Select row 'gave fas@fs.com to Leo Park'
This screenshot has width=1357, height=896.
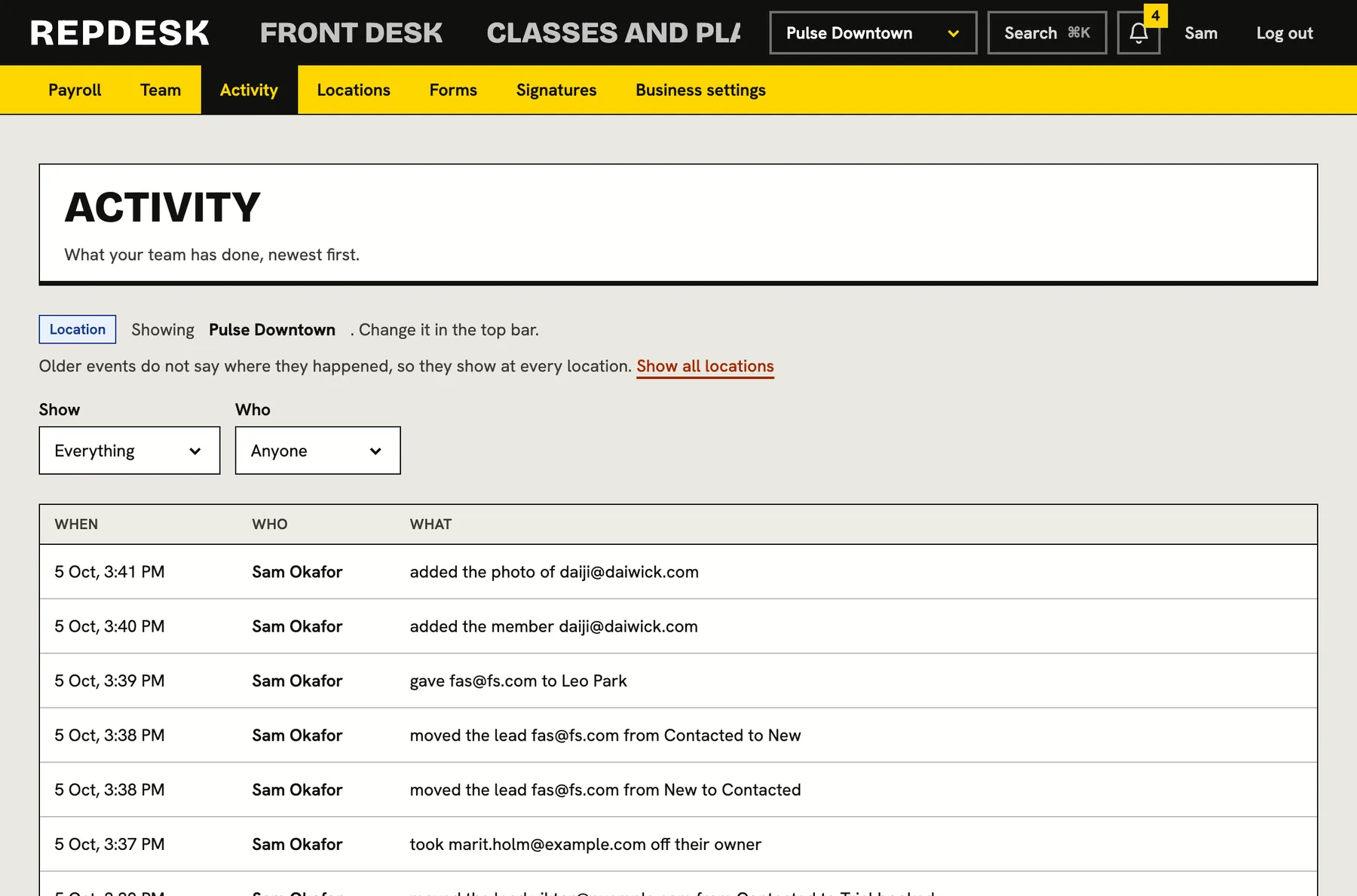678,680
